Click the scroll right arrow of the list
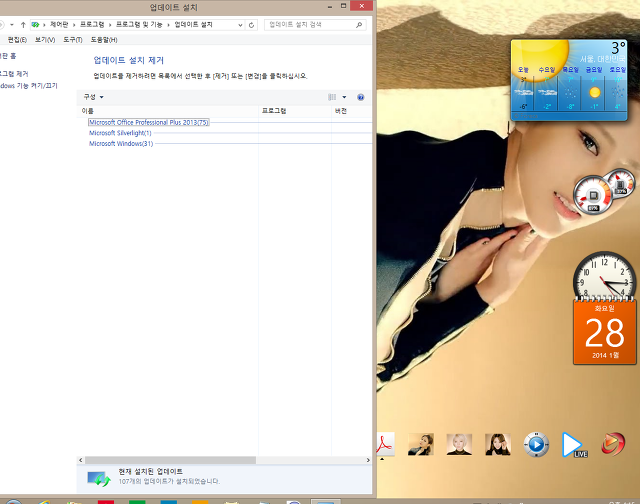The width and height of the screenshot is (640, 504). pos(368,460)
